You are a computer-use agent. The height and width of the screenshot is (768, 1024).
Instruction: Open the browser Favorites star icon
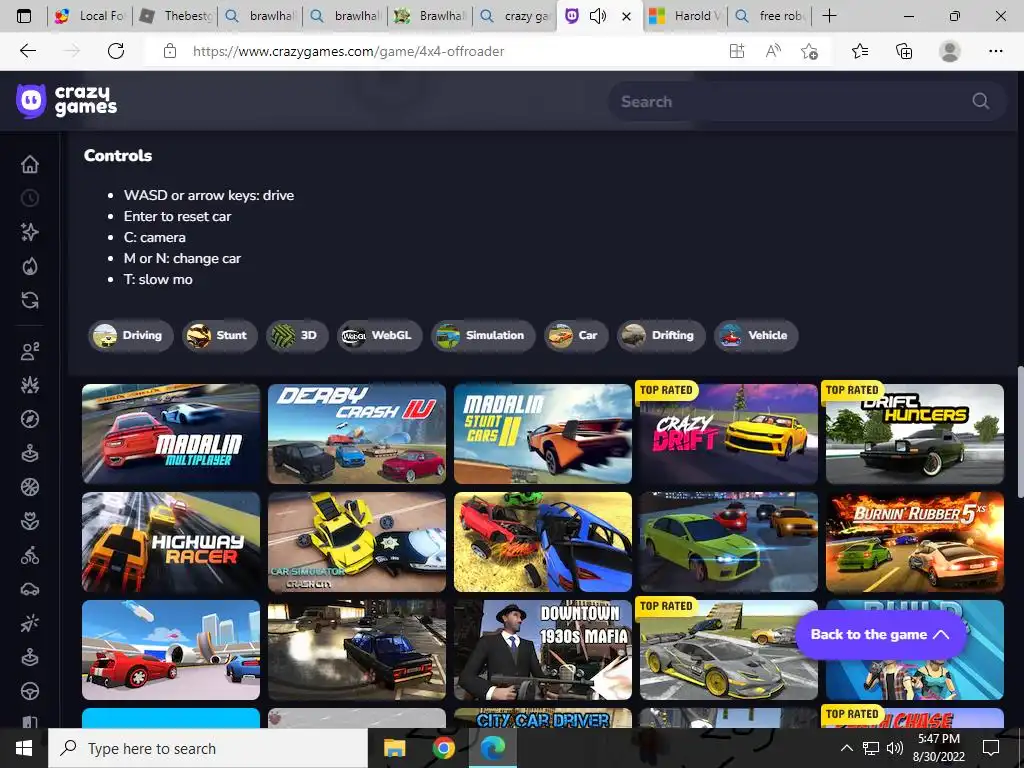(x=860, y=51)
